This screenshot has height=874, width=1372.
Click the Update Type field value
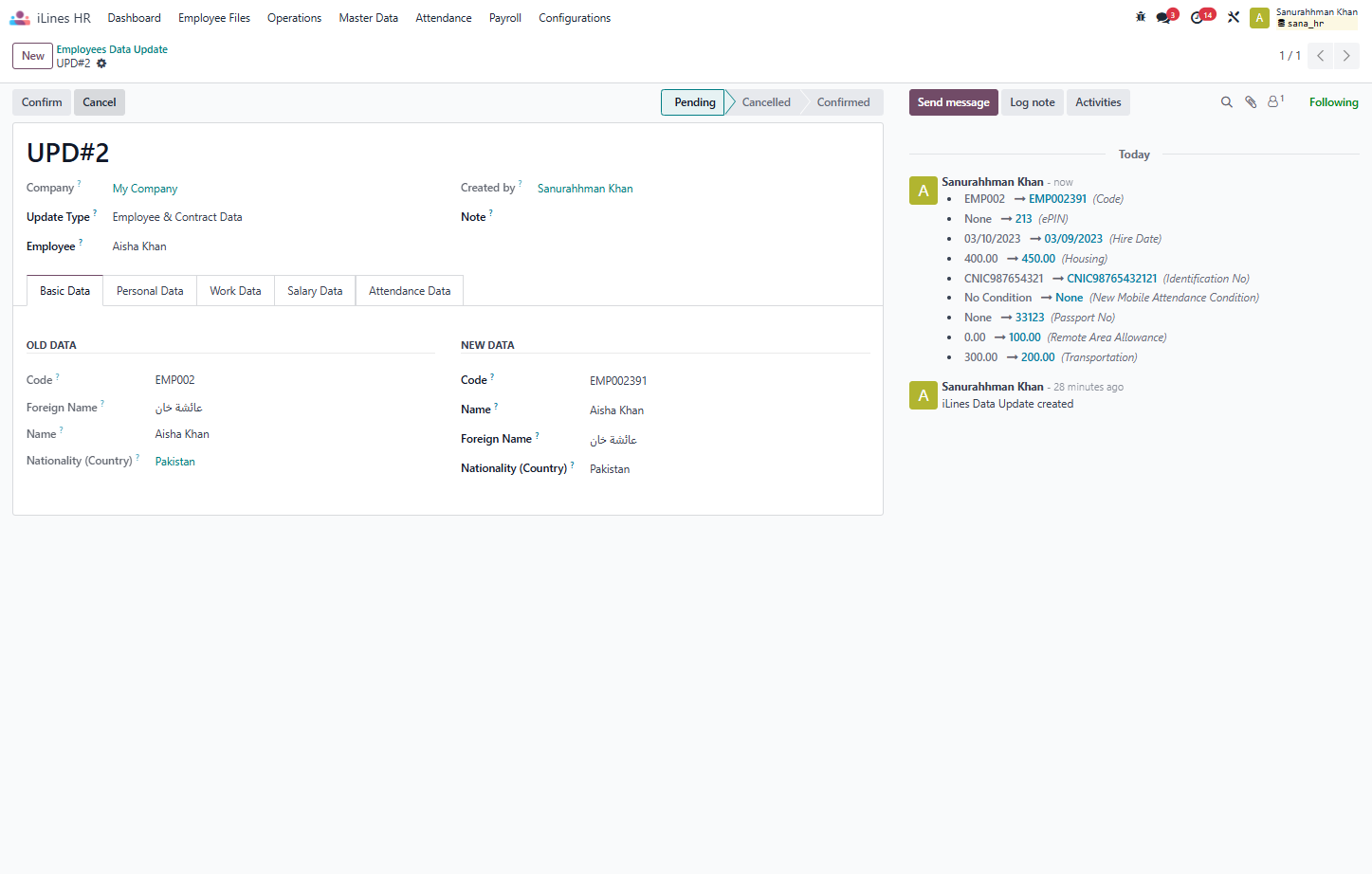coord(177,217)
